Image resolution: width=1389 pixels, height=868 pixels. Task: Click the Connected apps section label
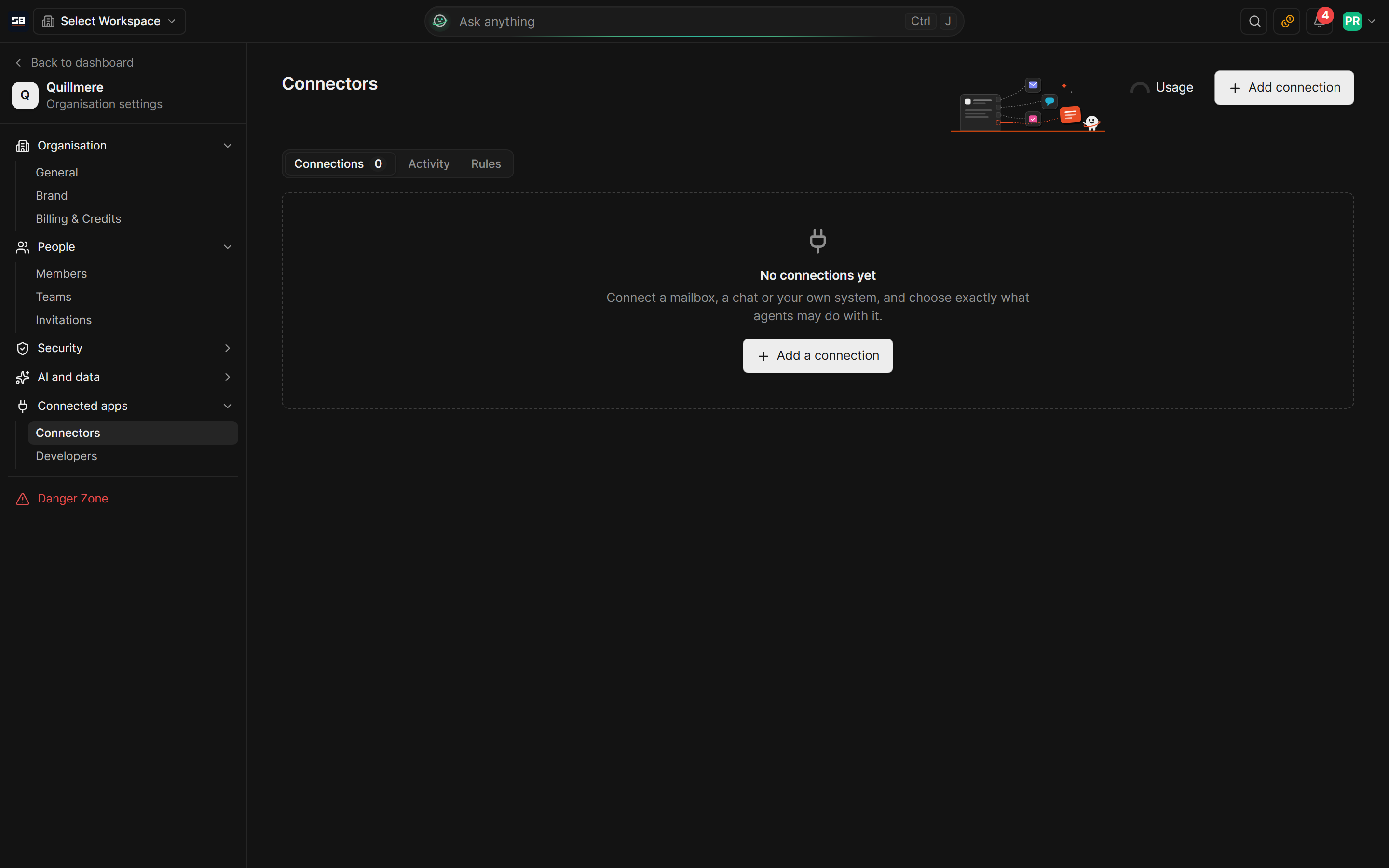(x=82, y=406)
